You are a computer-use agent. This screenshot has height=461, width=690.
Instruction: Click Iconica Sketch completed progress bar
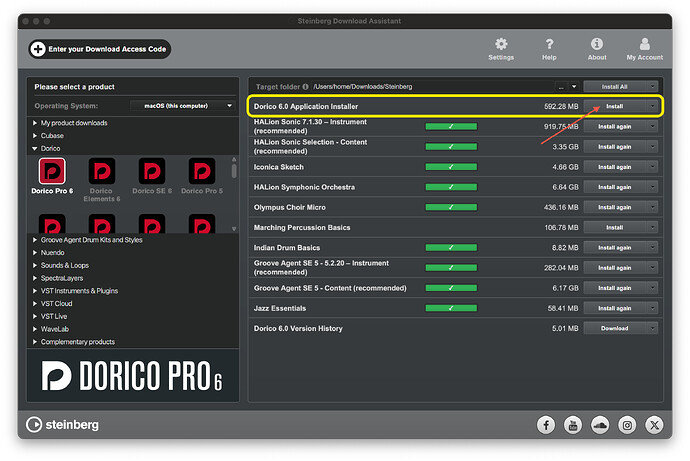[x=451, y=167]
